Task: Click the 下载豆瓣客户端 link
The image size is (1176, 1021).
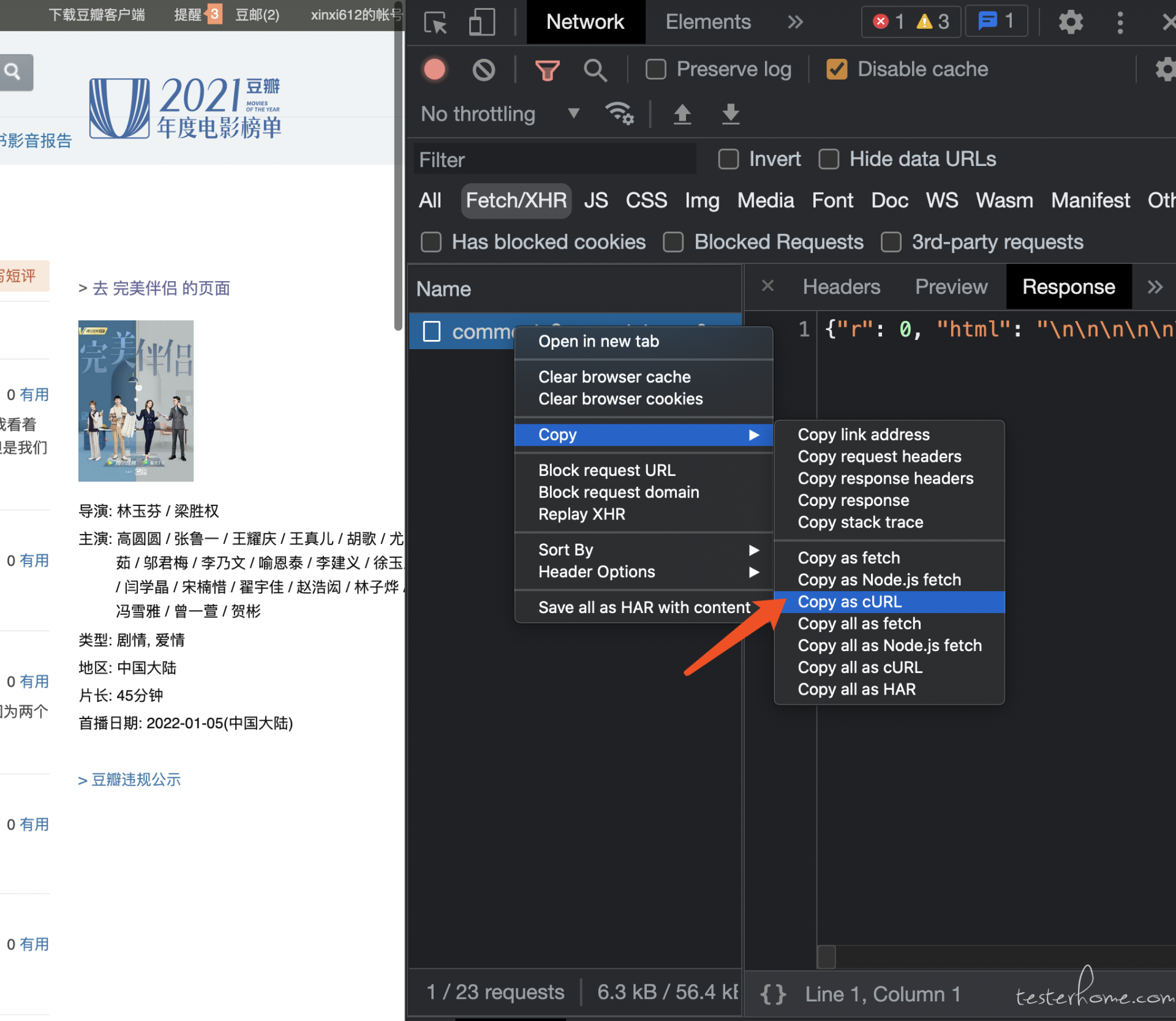Action: tap(97, 14)
